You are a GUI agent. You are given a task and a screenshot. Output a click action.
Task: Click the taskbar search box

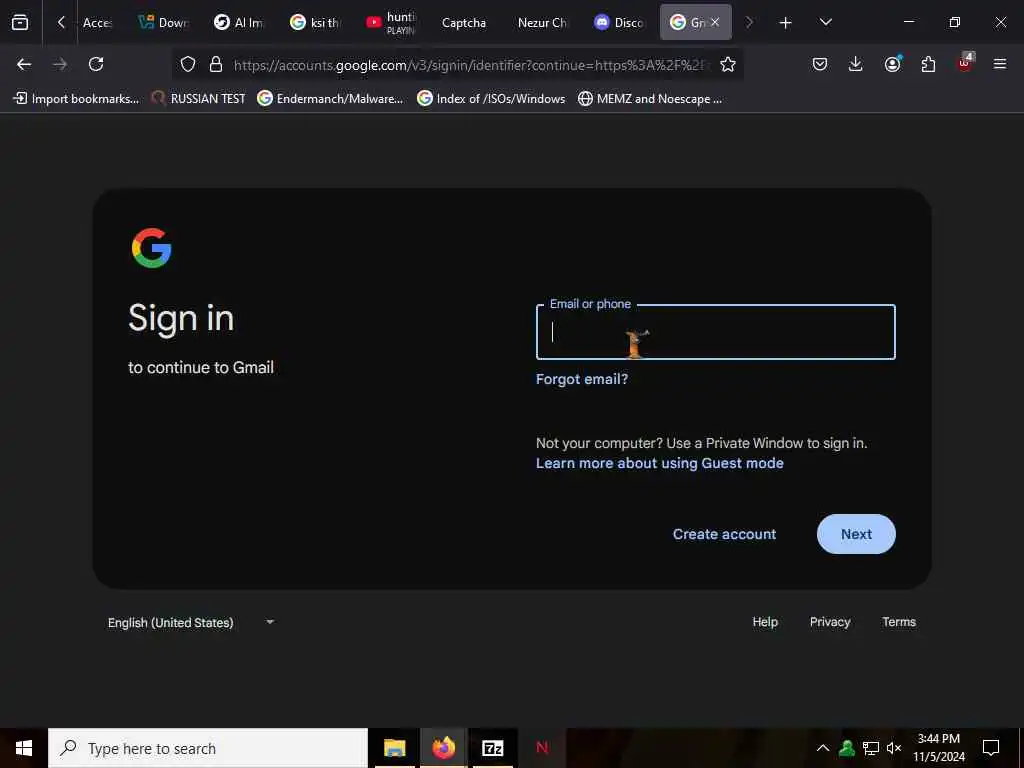click(208, 748)
